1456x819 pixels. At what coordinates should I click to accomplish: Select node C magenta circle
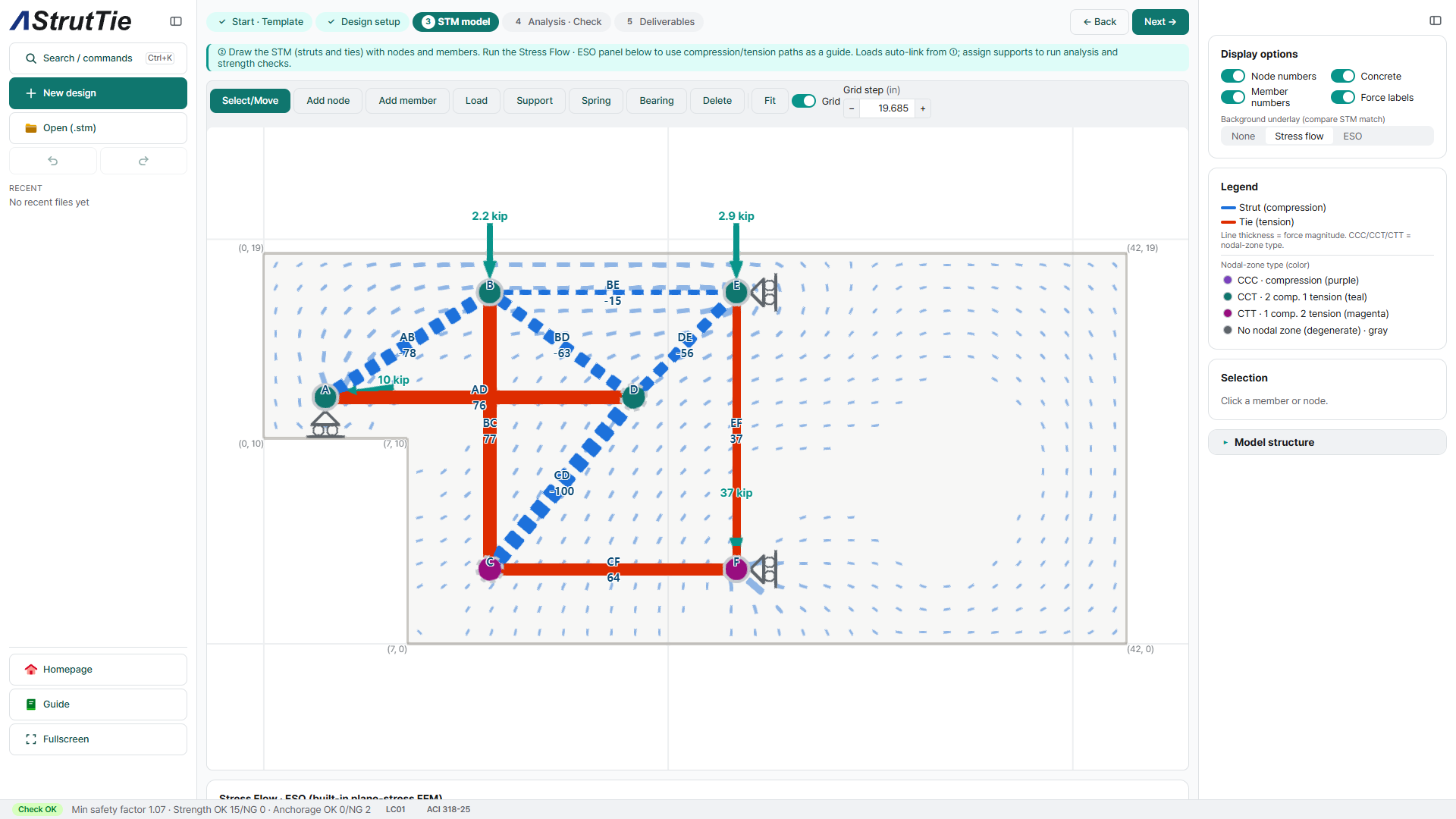(x=490, y=568)
